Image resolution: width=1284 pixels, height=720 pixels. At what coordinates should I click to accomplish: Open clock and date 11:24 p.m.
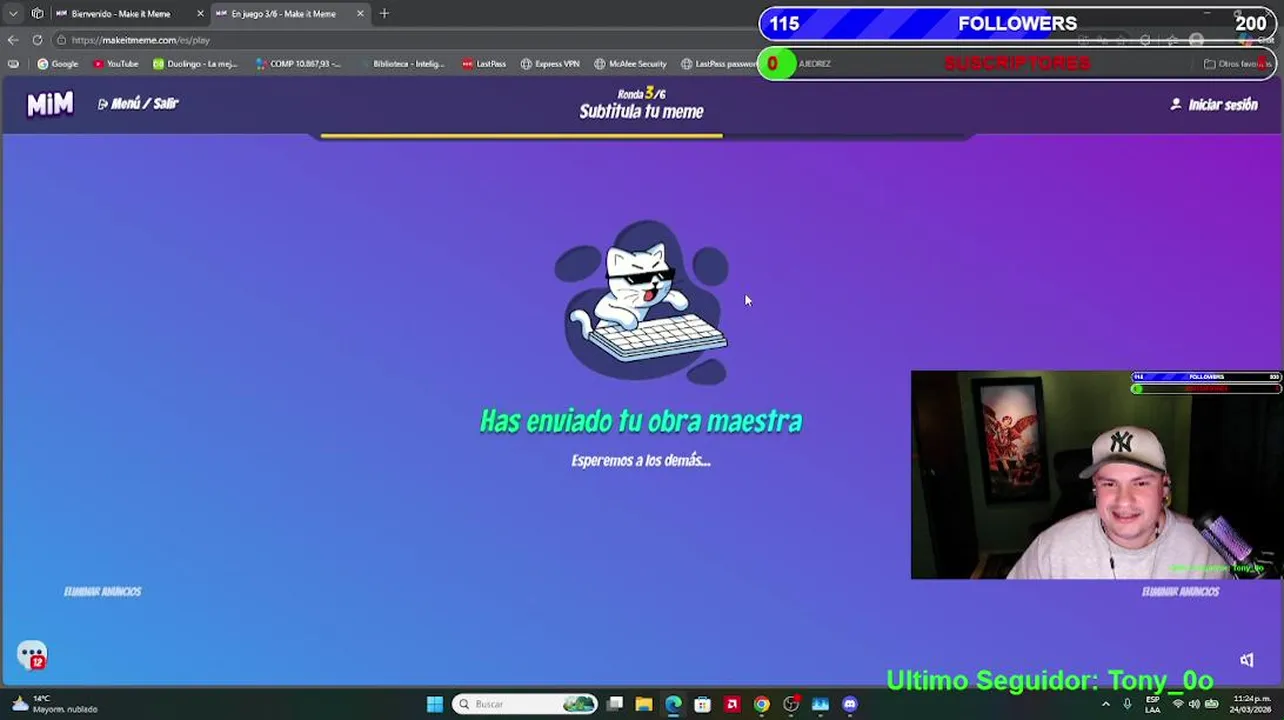tap(1251, 704)
